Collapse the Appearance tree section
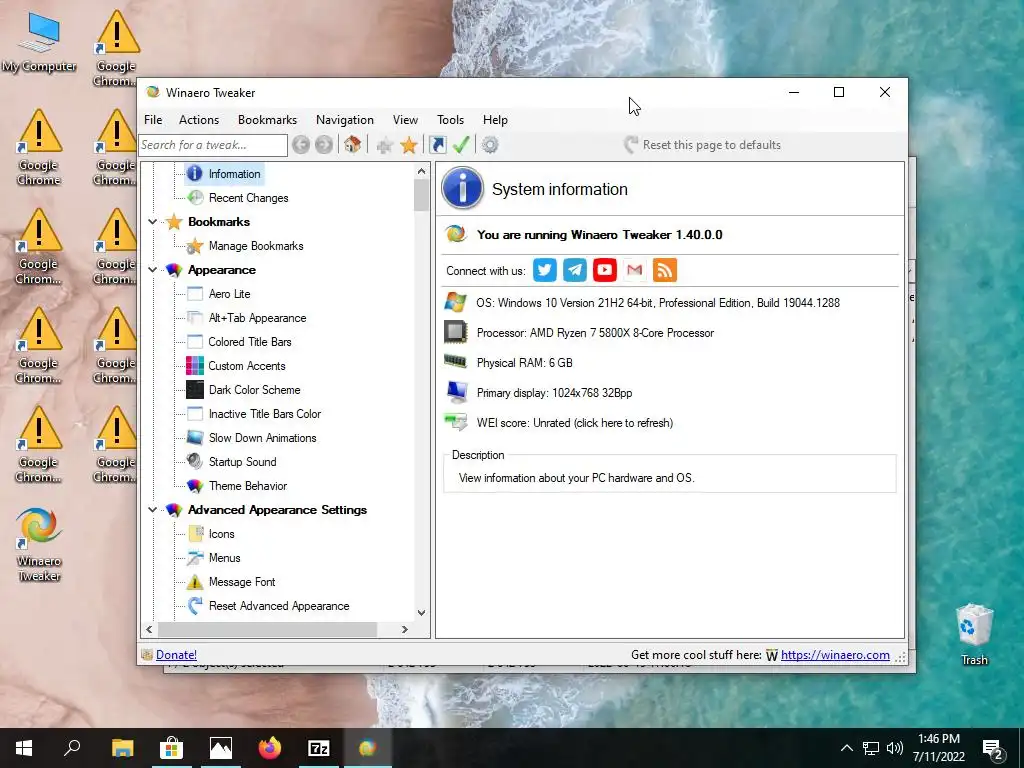 point(152,270)
